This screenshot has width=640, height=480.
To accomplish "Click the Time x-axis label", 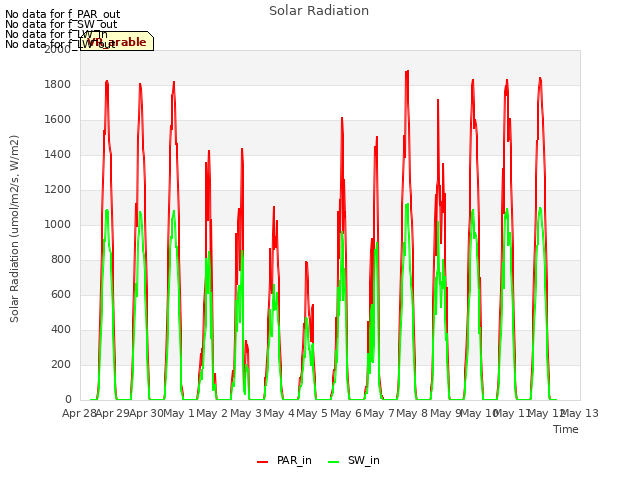I will click(x=566, y=429).
